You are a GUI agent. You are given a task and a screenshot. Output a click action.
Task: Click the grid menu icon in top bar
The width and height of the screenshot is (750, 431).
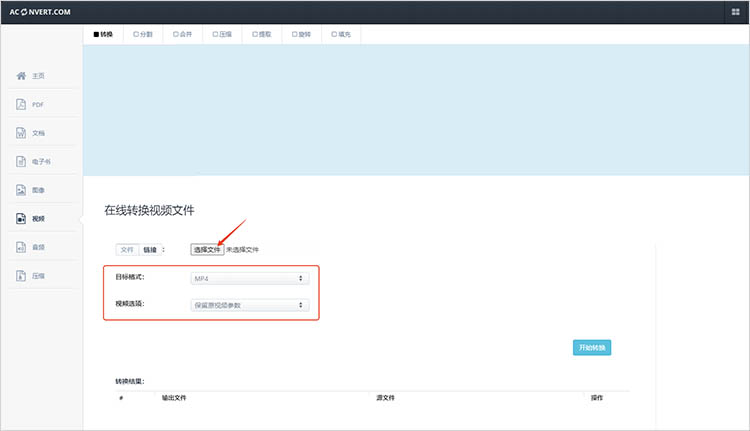pos(736,12)
